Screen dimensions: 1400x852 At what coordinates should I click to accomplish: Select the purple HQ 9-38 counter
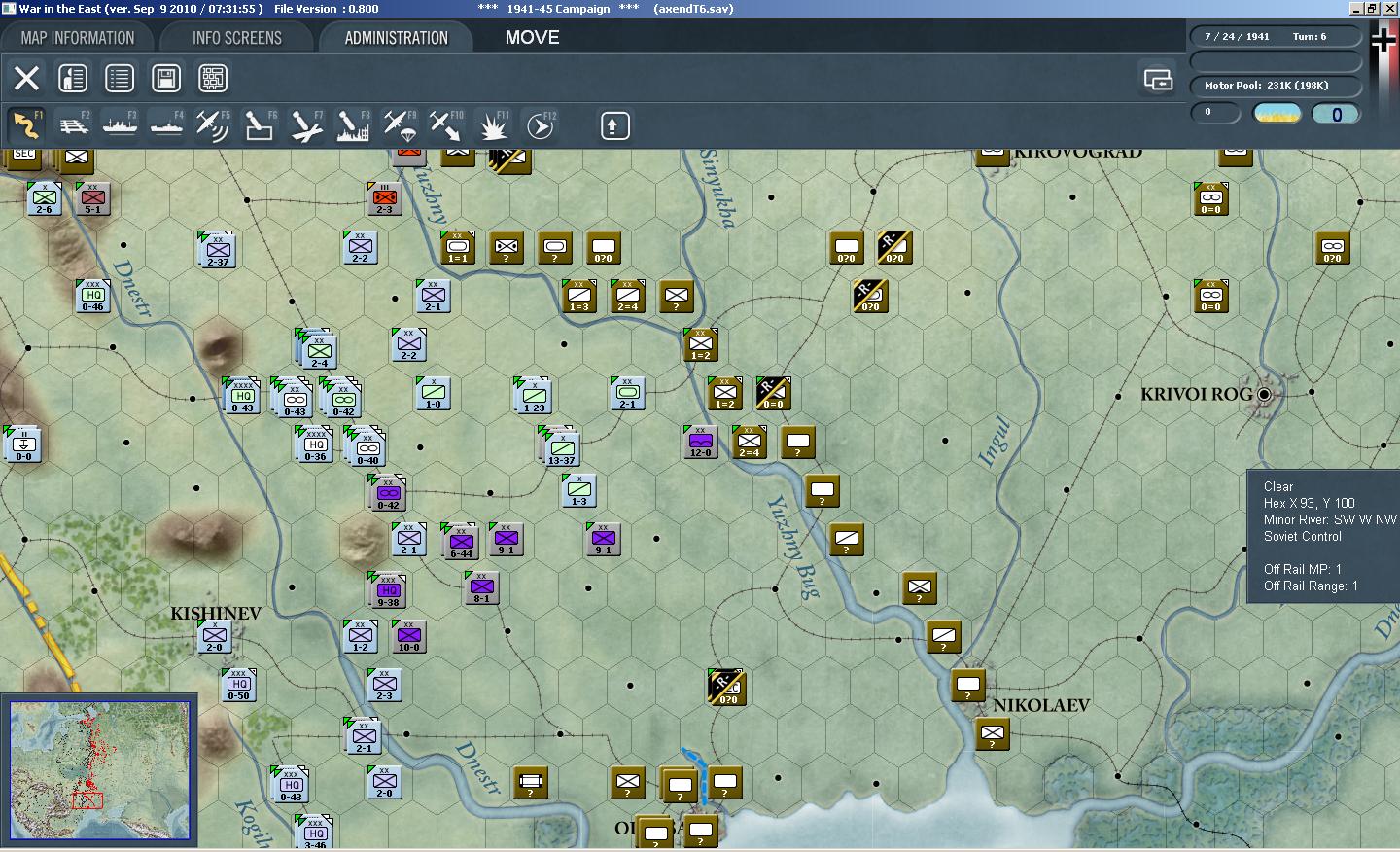[388, 590]
